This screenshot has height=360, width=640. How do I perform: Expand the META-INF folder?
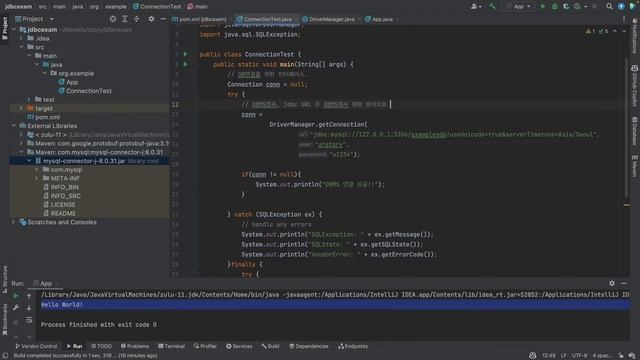click(37, 178)
